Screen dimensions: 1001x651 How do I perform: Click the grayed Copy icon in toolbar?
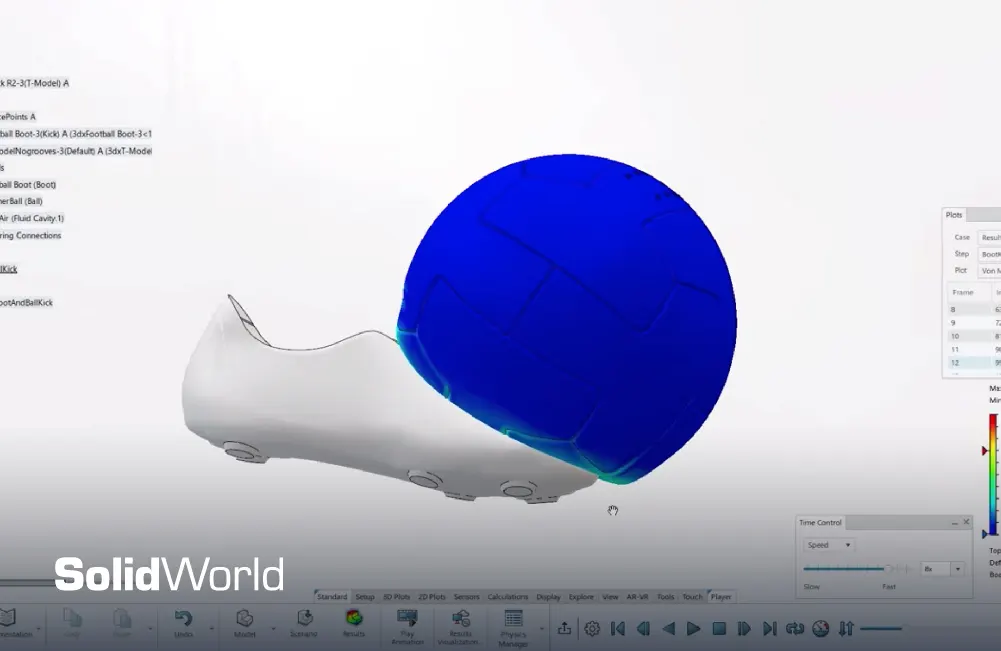coord(72,618)
